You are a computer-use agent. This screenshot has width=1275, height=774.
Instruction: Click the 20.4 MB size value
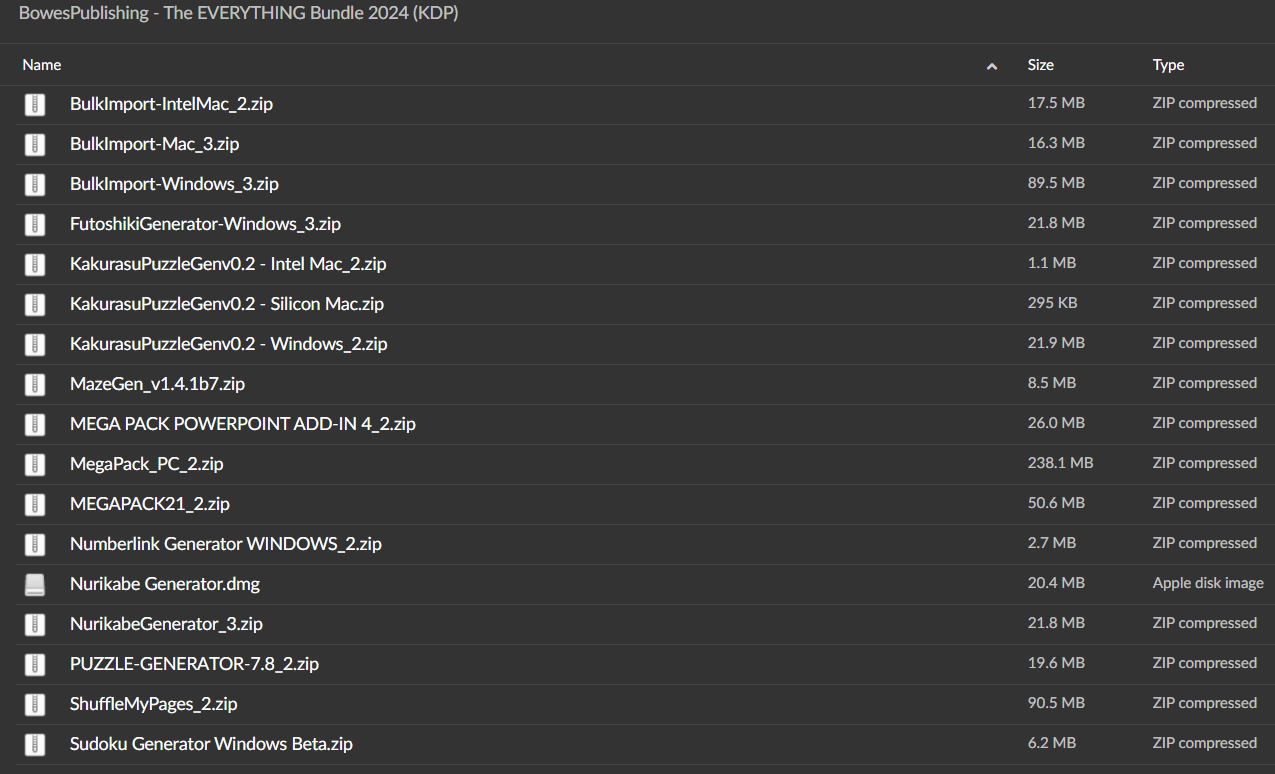[1056, 583]
